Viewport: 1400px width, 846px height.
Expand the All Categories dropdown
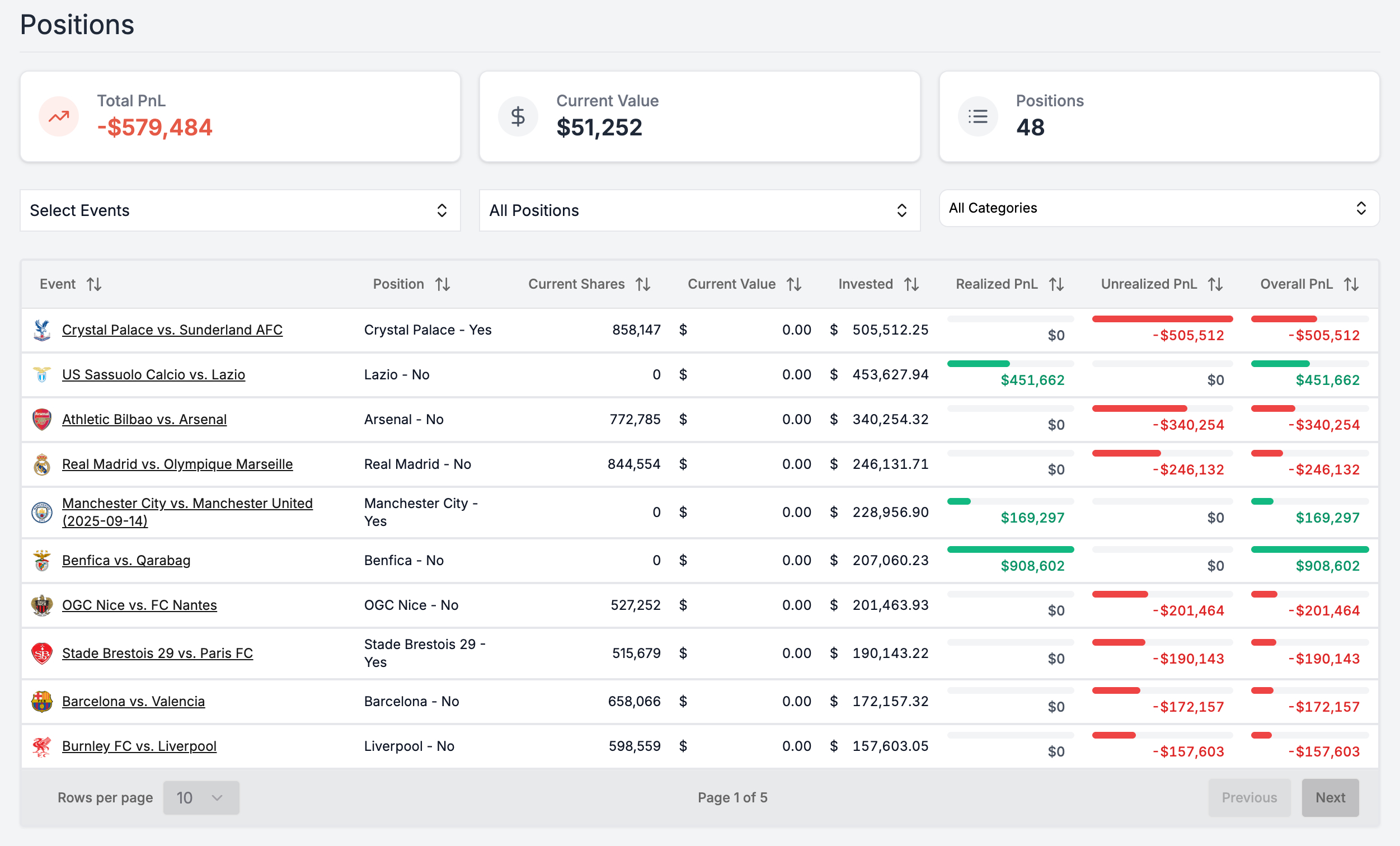click(x=1158, y=208)
